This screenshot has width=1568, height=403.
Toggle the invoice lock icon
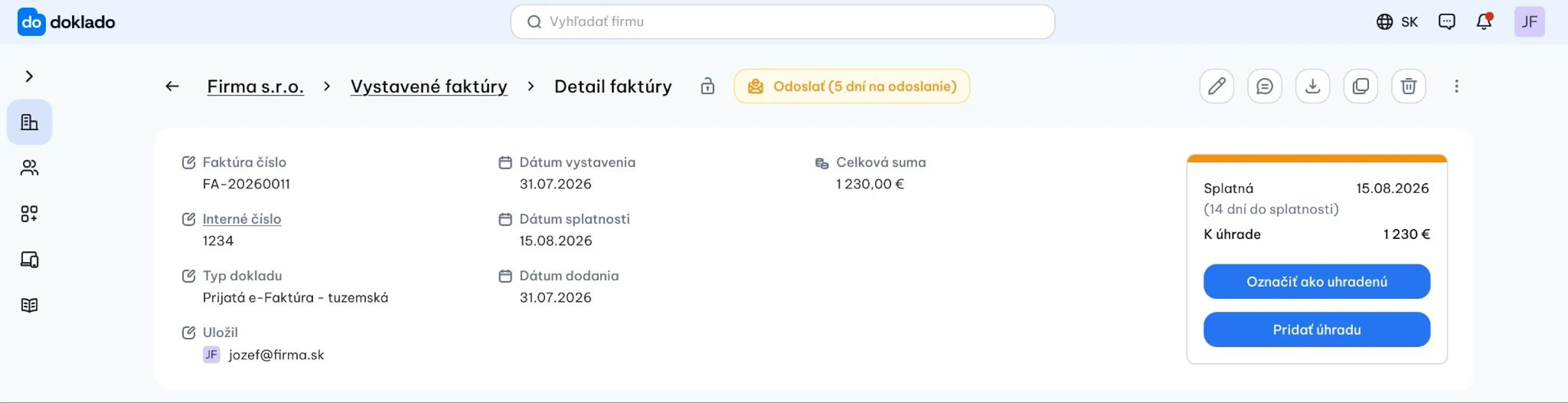[707, 86]
